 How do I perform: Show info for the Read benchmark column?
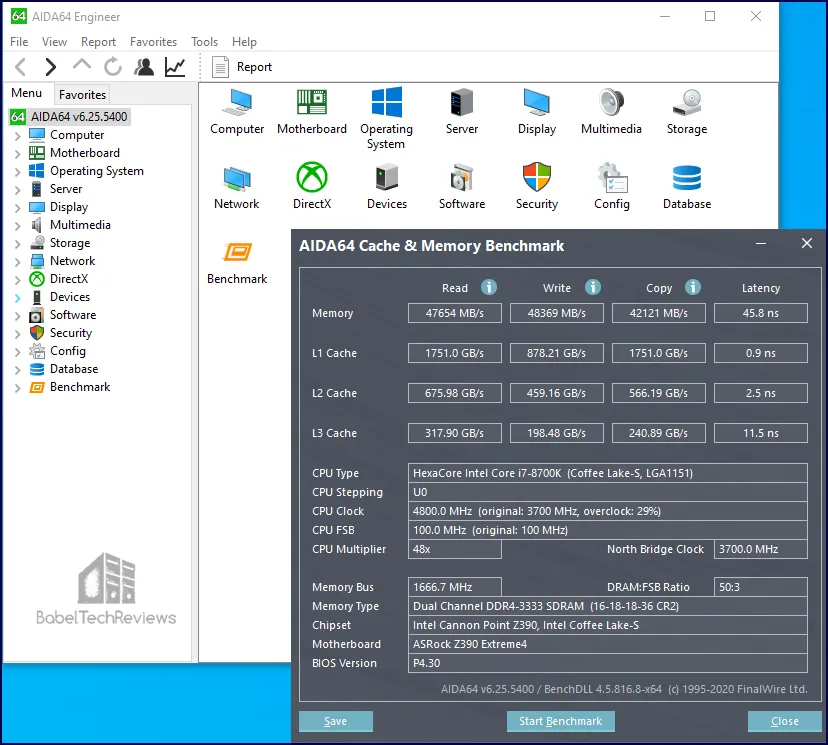[488, 287]
